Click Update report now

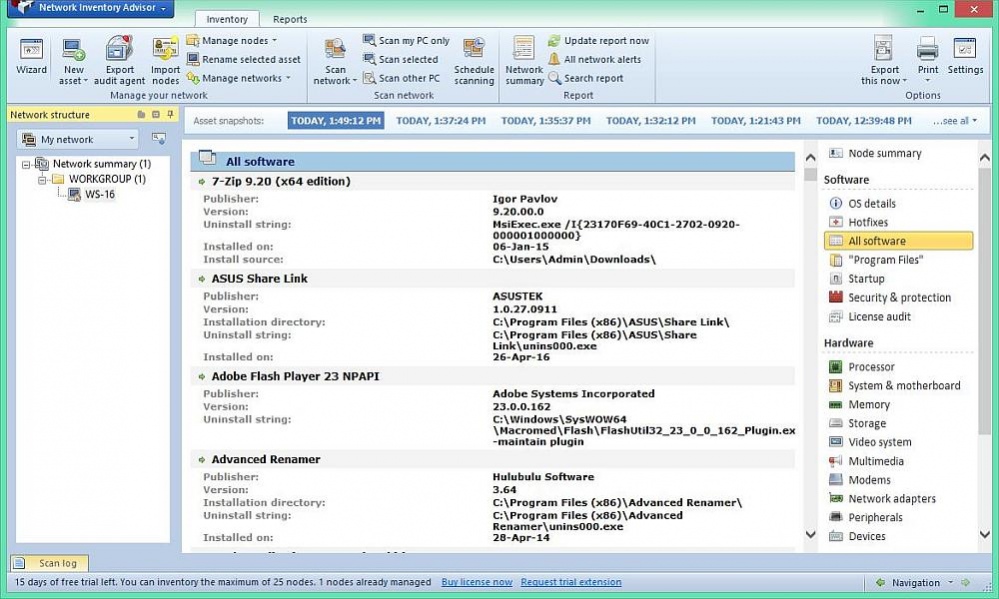(x=599, y=40)
